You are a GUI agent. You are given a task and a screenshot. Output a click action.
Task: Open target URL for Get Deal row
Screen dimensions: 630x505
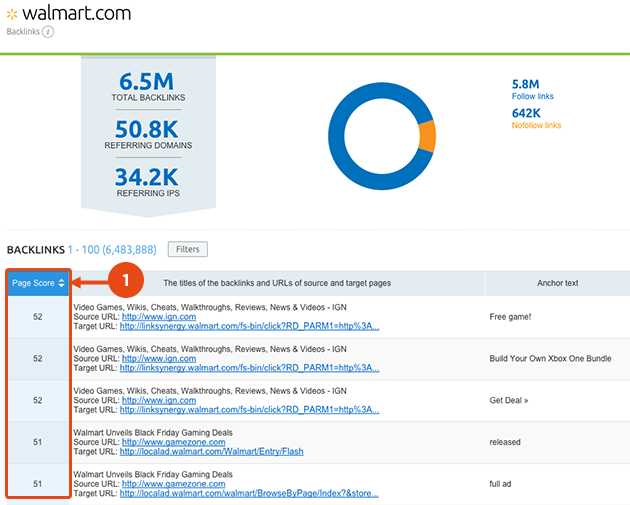250,410
